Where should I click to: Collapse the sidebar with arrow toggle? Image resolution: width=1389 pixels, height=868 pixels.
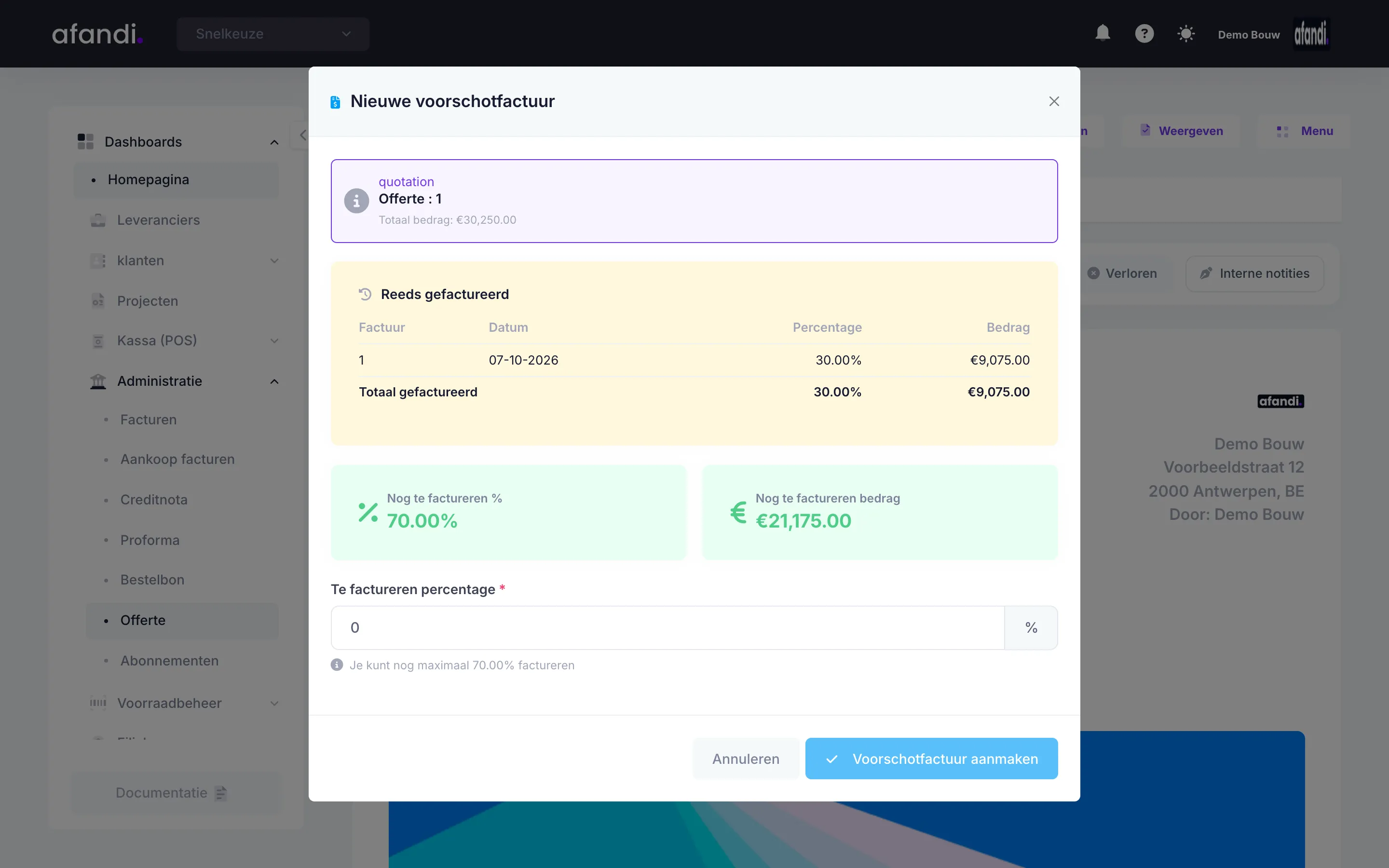(302, 136)
